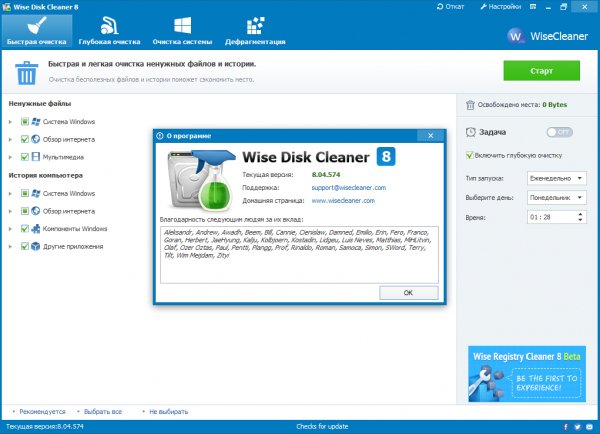600x434 pixels.
Task: Click the green Старт button
Action: 541,71
